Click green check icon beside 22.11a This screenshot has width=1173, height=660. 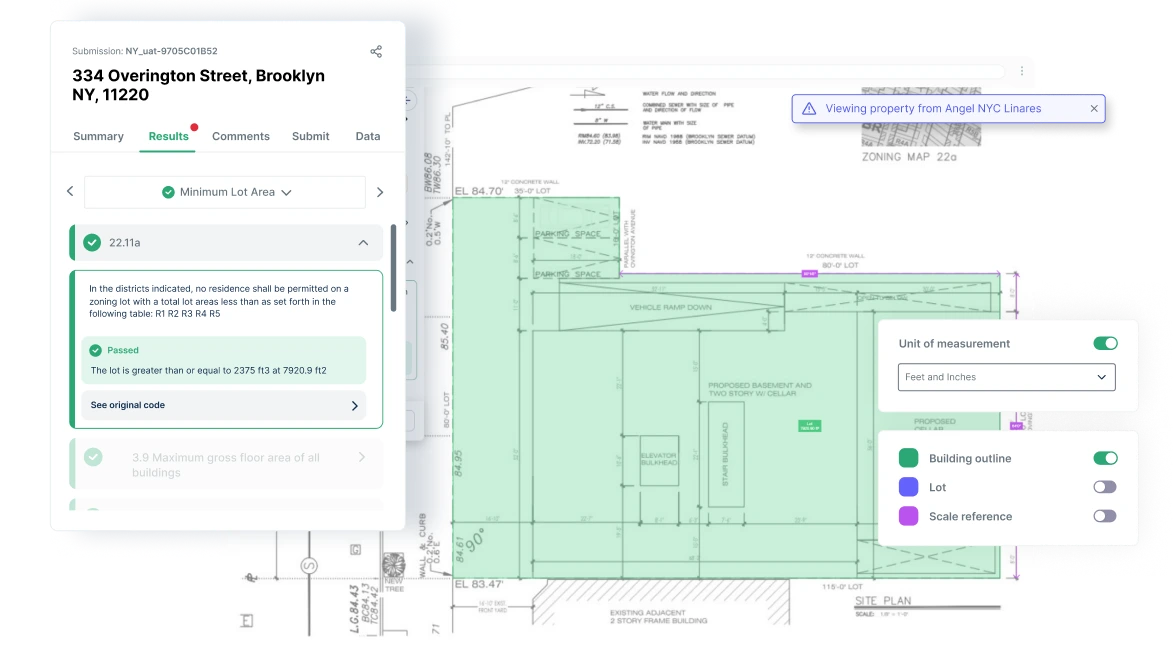[92, 242]
